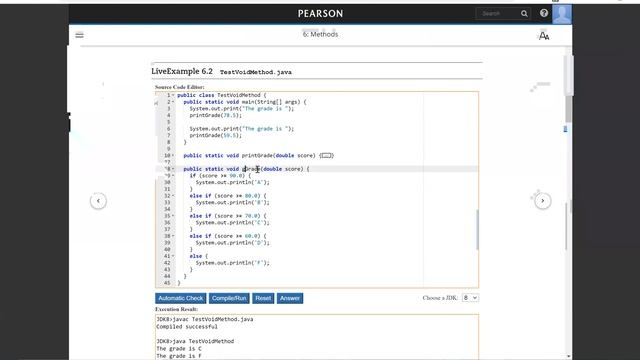Click the code editor vertical scrollbar thumb
Image resolution: width=640 pixels, height=360 pixels.
(477, 229)
